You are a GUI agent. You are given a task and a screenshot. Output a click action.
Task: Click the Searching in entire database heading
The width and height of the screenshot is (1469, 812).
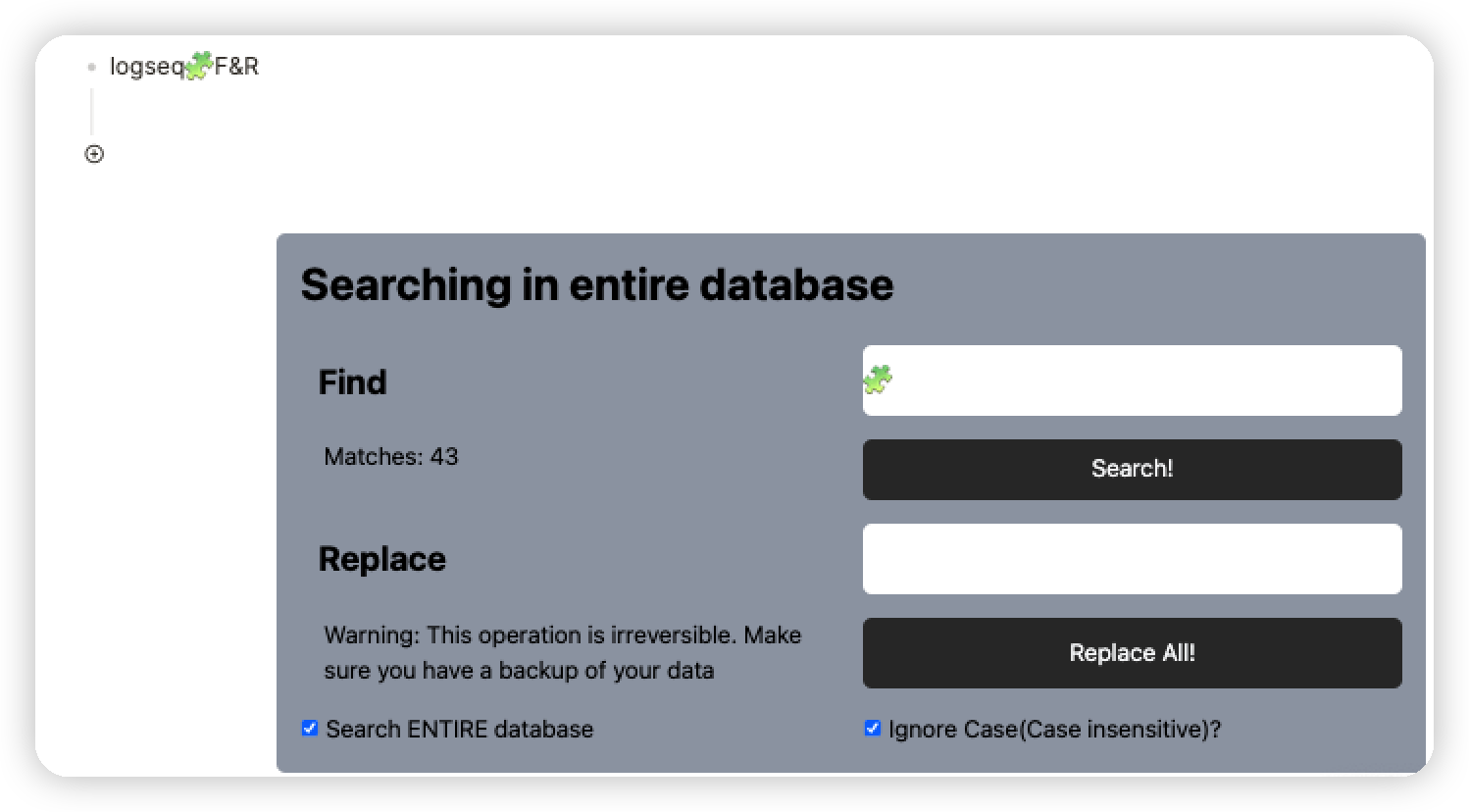596,284
